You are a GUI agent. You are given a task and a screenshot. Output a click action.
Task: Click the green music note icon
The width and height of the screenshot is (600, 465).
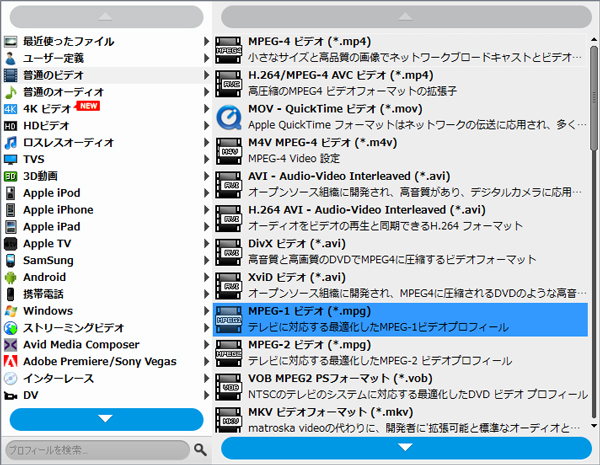pos(11,92)
